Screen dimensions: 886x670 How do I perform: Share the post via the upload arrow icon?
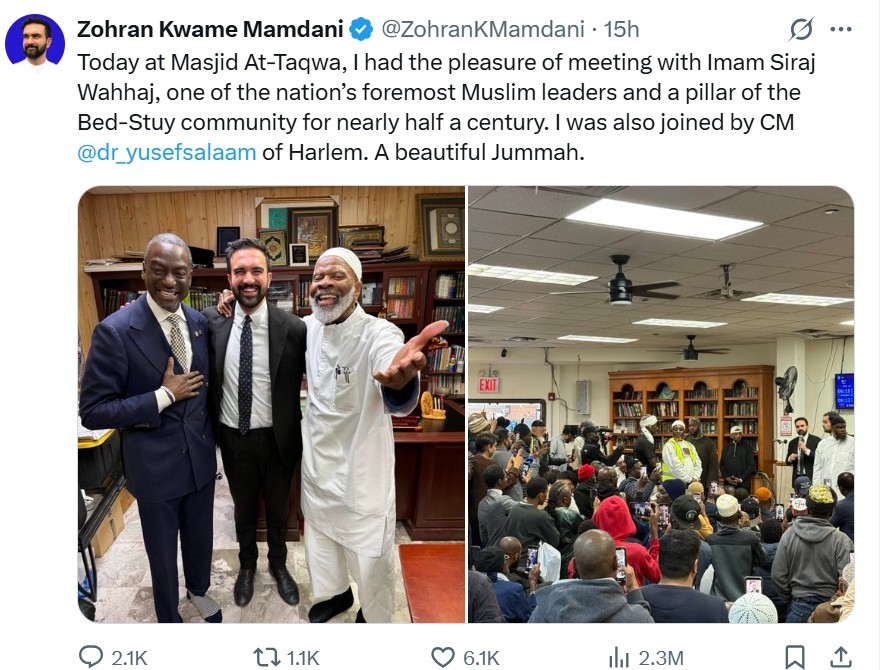840,657
